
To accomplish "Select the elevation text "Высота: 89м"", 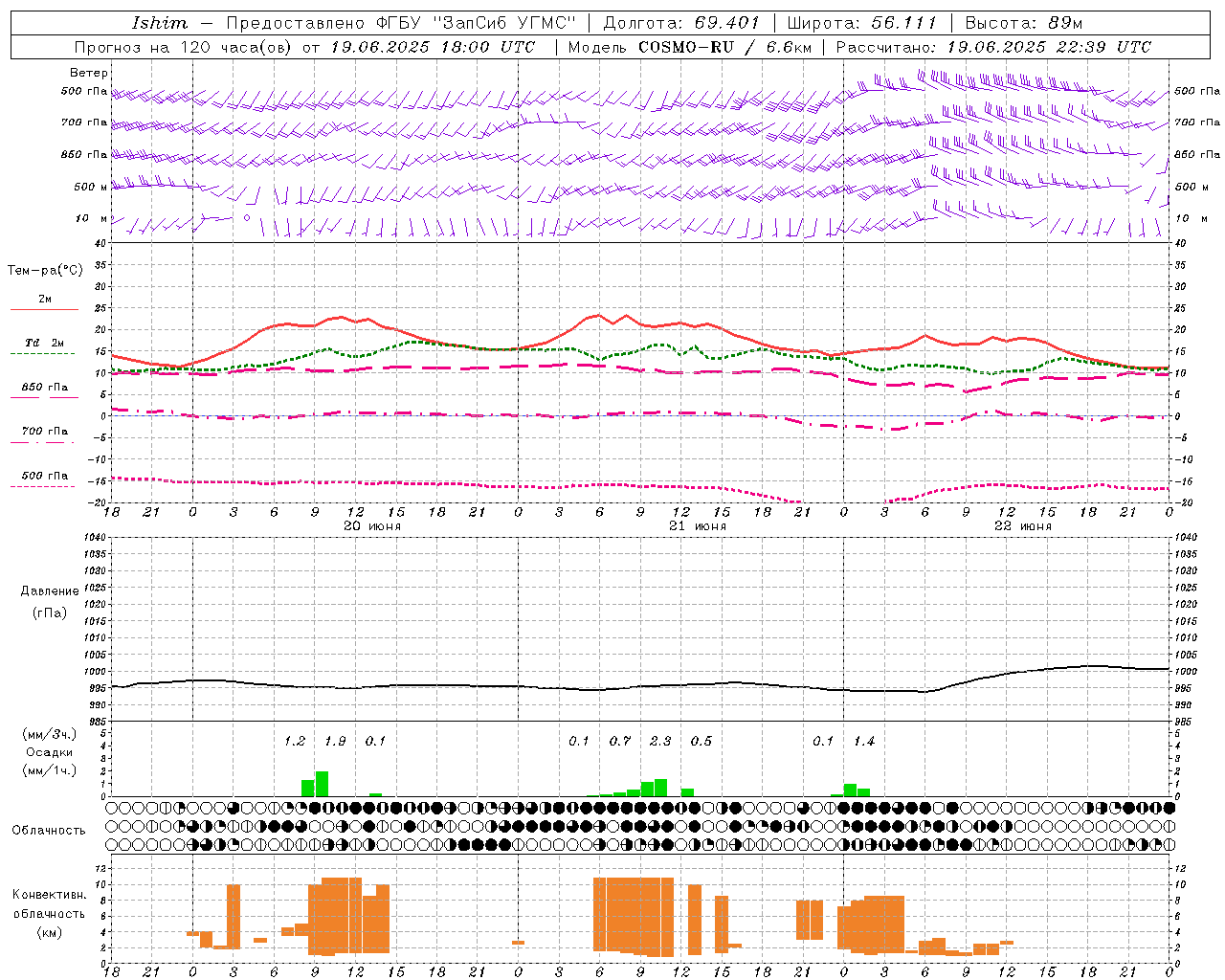I will coord(1024,23).
